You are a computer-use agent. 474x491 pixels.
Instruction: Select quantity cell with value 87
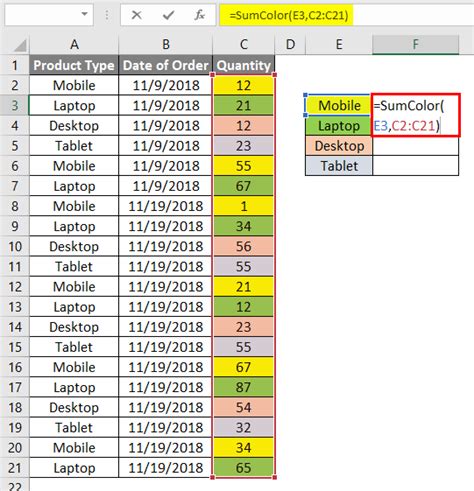244,387
